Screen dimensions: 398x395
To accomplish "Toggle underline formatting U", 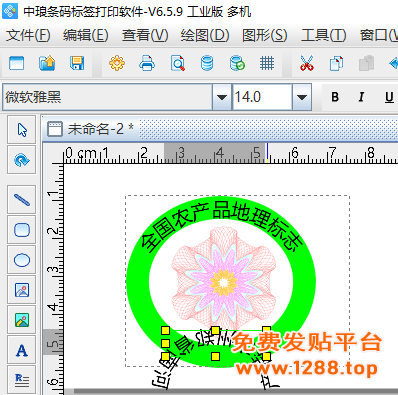I will [x=389, y=97].
